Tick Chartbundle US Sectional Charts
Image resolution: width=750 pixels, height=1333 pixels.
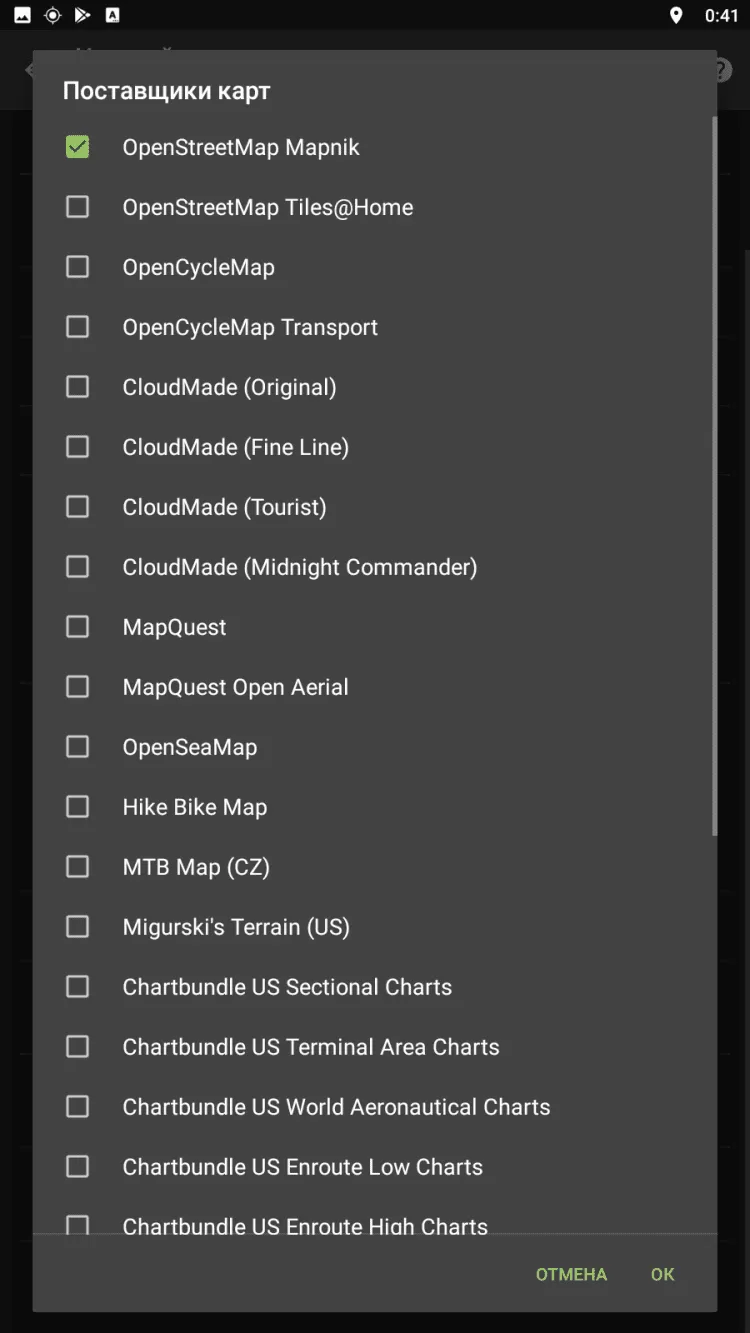(77, 987)
